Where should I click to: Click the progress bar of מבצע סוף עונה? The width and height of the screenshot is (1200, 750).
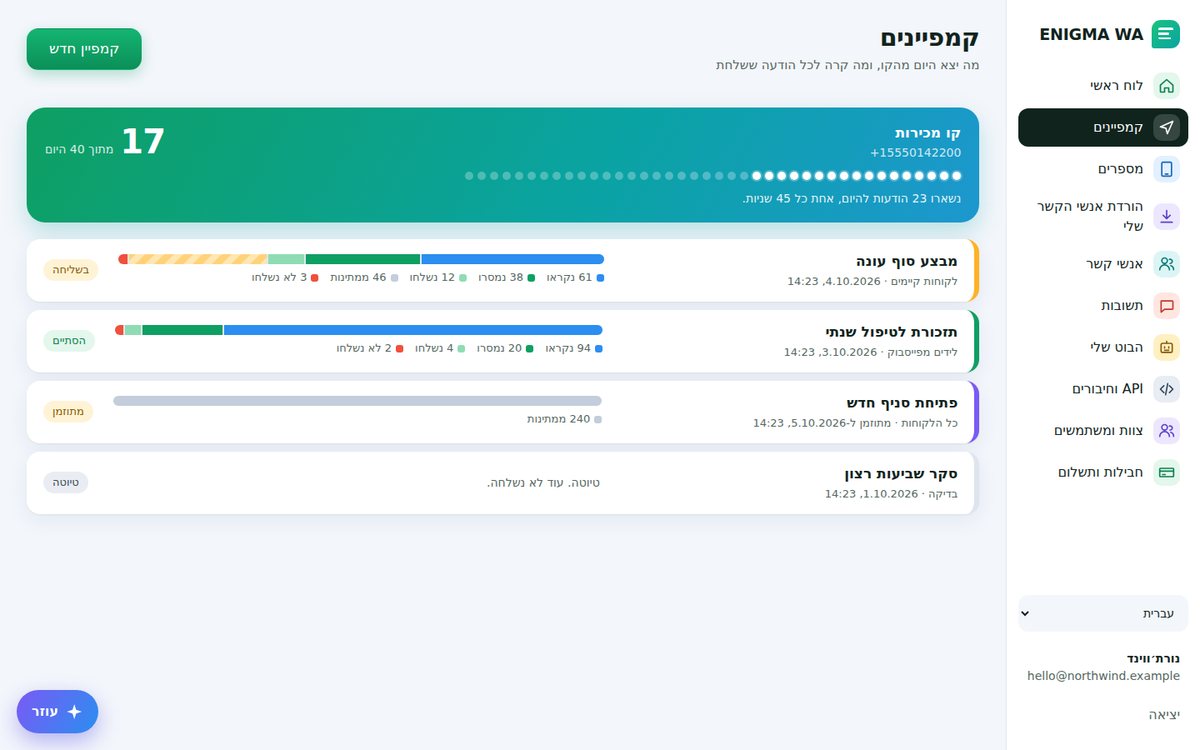(x=361, y=259)
